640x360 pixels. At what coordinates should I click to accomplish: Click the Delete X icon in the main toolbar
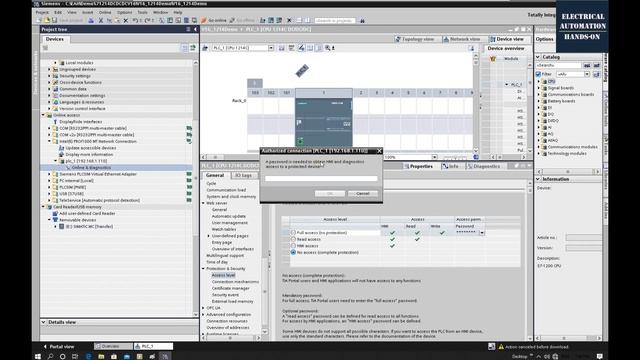pos(126,20)
